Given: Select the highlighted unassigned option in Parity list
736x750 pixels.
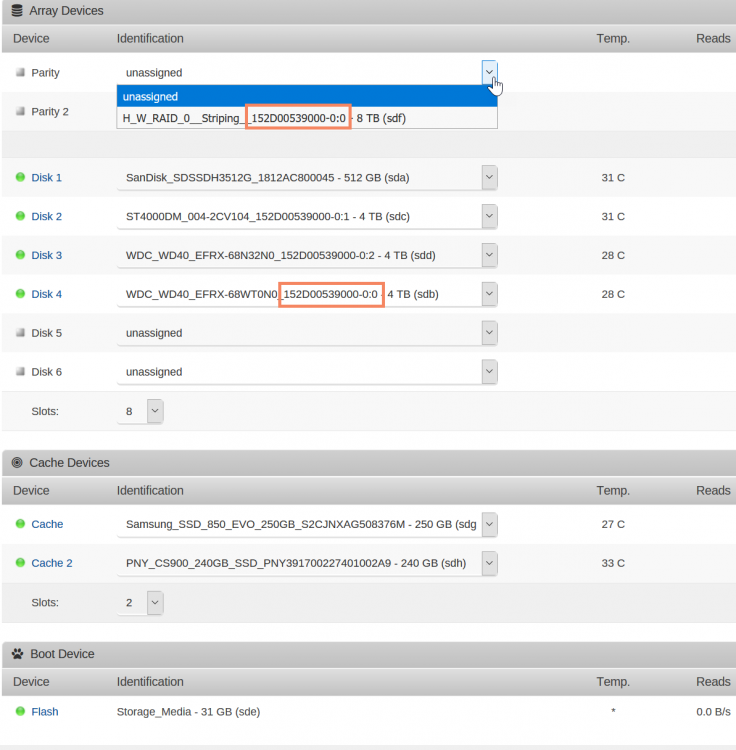Looking at the screenshot, I should click(x=307, y=96).
